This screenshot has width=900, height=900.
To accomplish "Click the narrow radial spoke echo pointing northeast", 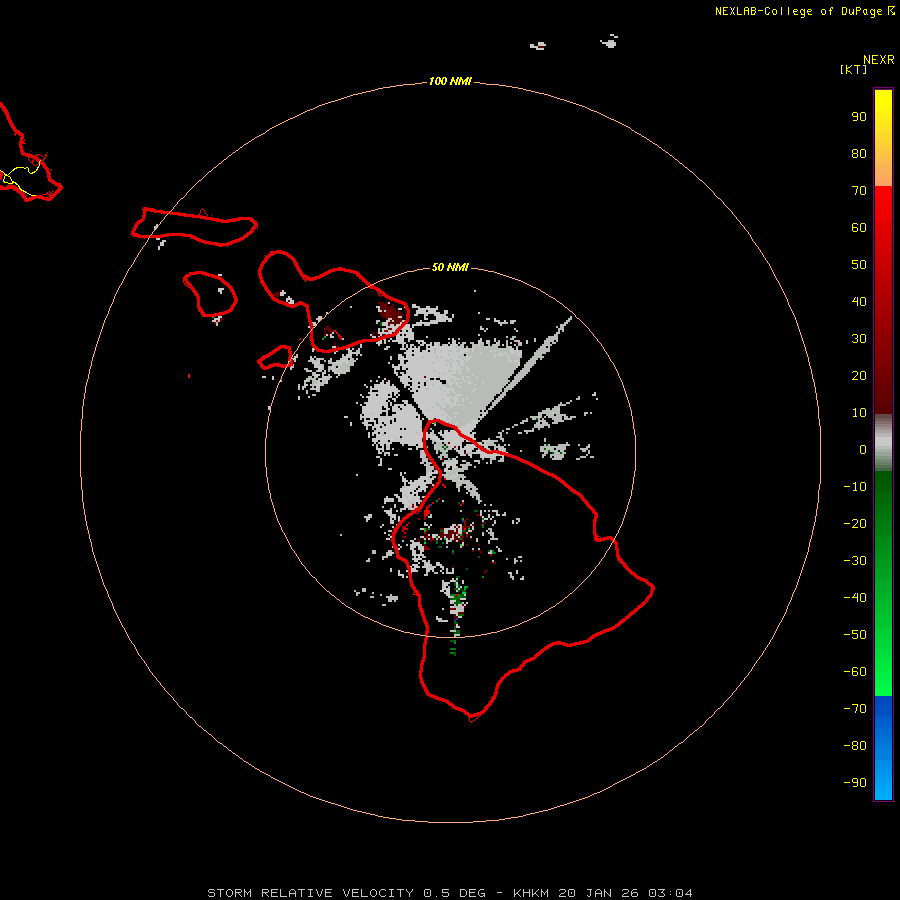I will [x=525, y=367].
